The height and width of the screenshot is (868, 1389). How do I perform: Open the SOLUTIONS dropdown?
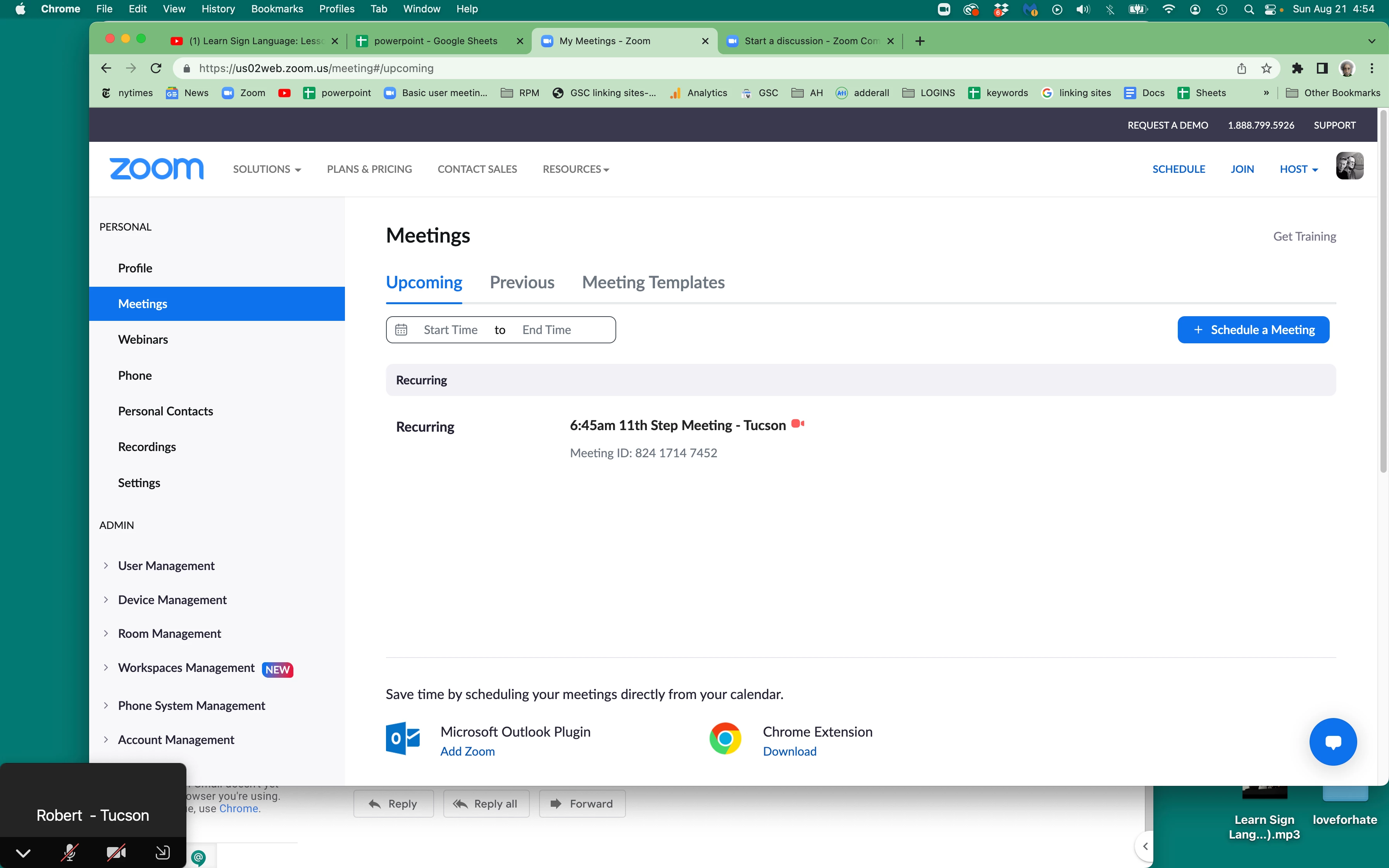[266, 169]
